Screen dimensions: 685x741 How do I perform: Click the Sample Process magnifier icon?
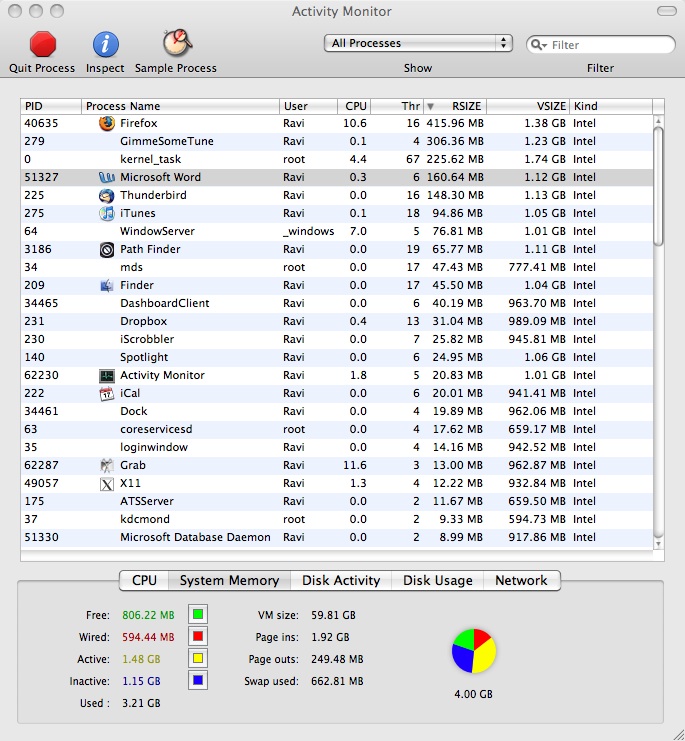pyautogui.click(x=177, y=43)
